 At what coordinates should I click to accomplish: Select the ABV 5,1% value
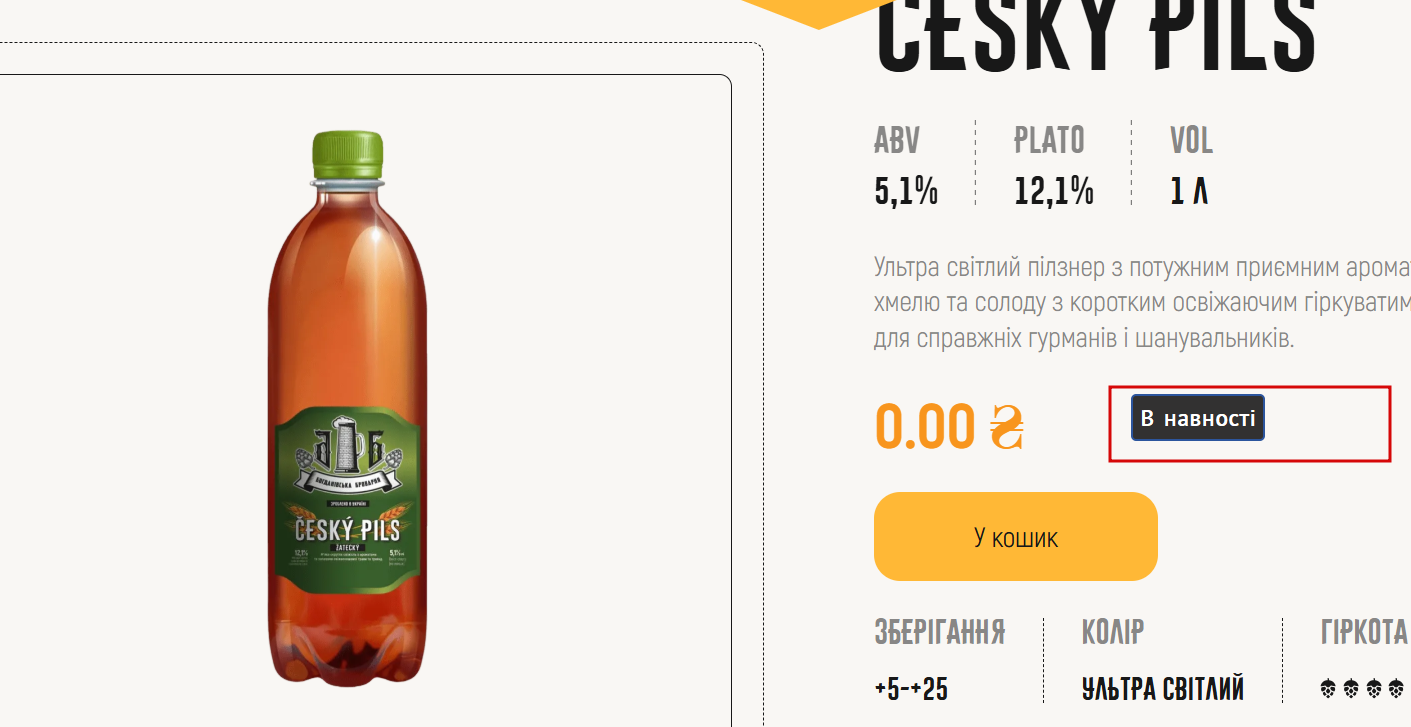coord(906,190)
